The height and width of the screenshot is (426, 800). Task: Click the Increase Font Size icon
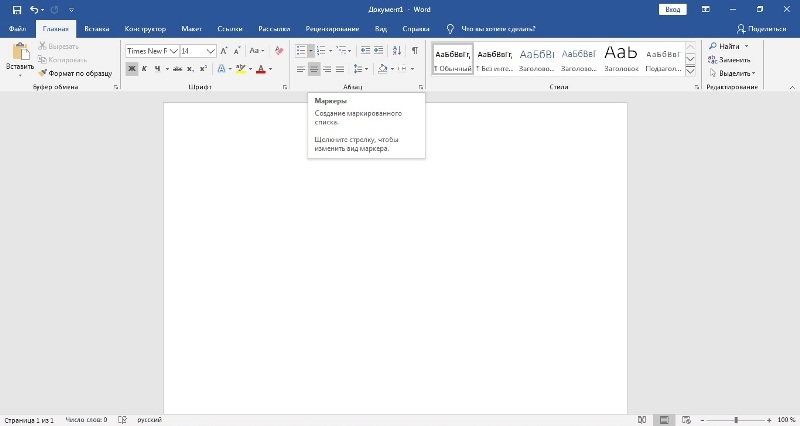tap(223, 50)
